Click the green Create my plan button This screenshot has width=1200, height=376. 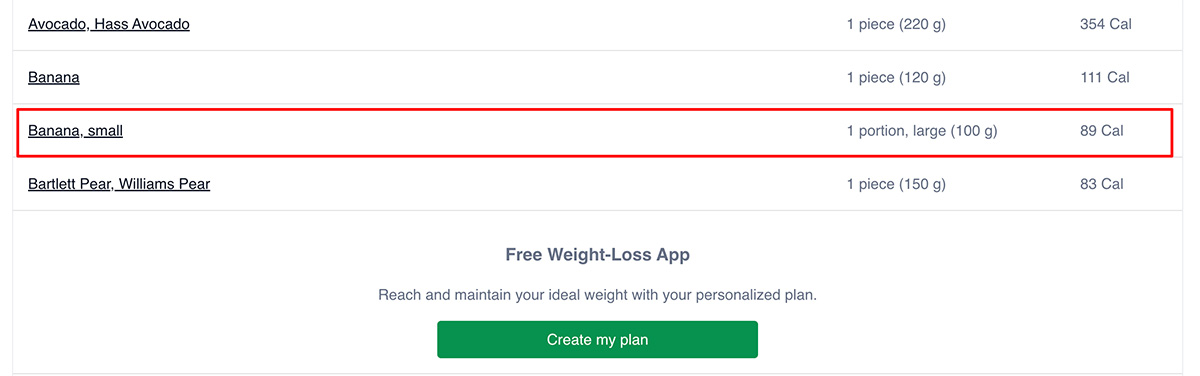(x=597, y=340)
